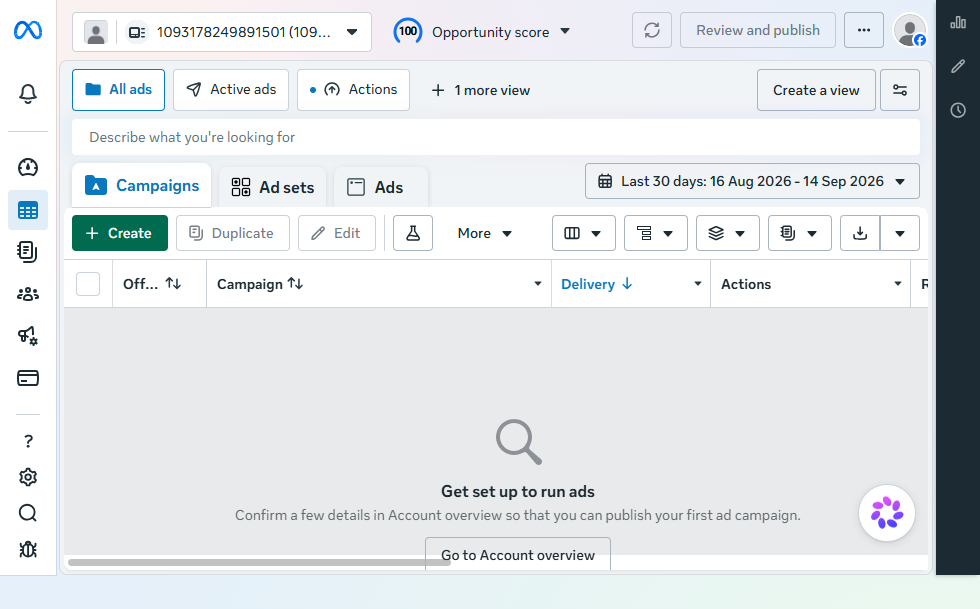This screenshot has width=980, height=609.
Task: Click the Search magnifier icon in sidebar
Action: click(x=28, y=513)
